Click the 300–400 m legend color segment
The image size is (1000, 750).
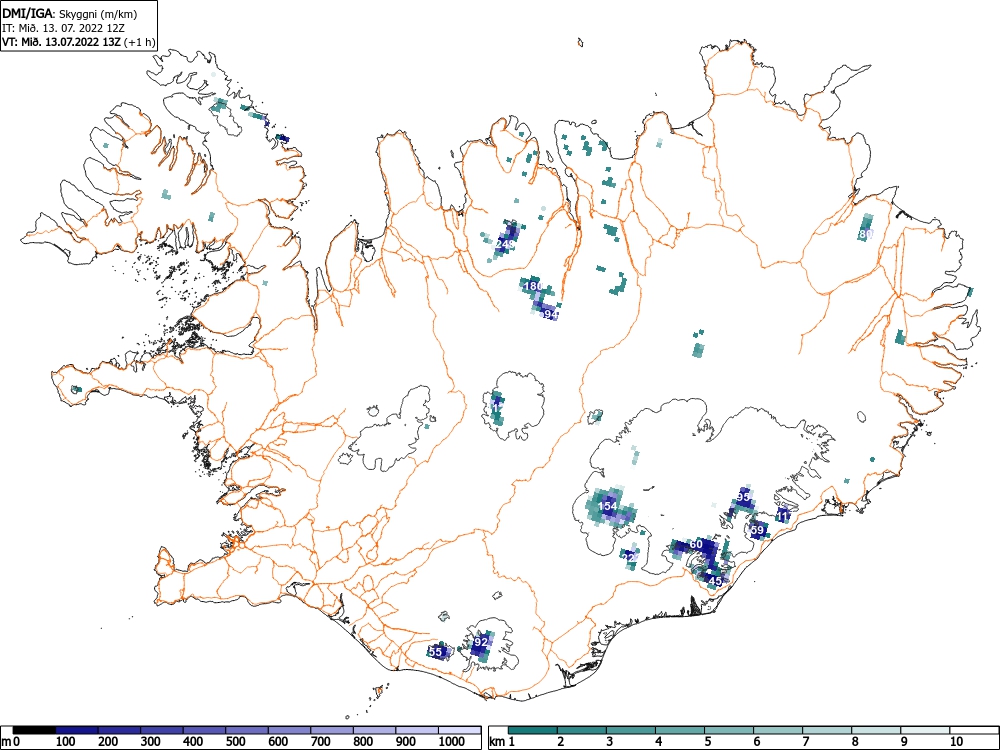pos(162,730)
